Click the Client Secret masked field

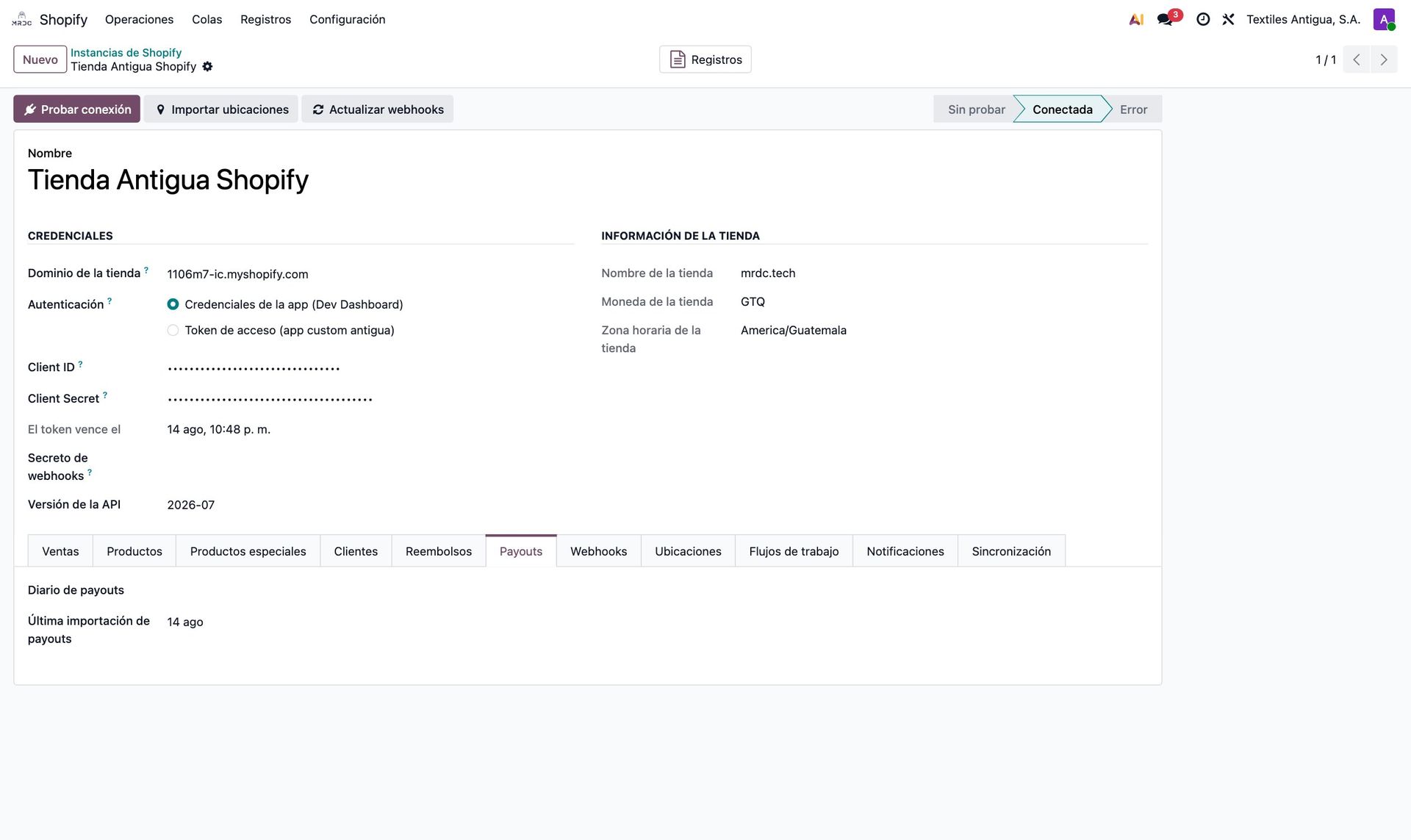tap(370, 399)
